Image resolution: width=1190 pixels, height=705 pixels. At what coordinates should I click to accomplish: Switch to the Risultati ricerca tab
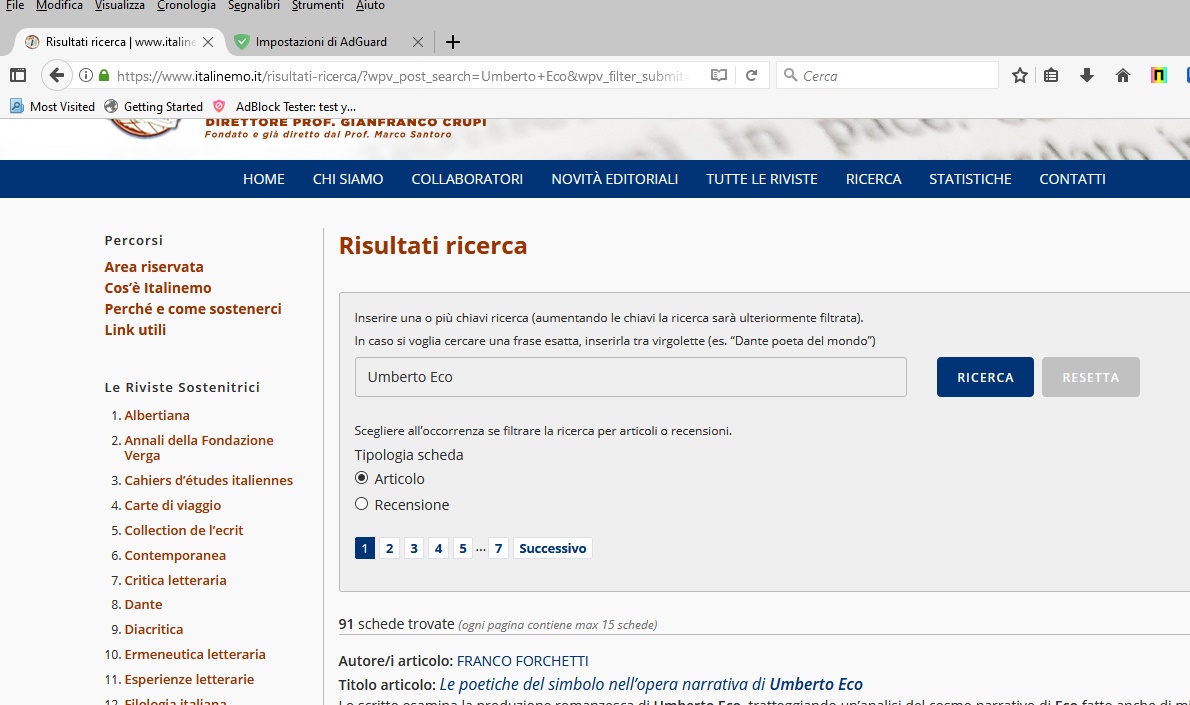click(x=120, y=42)
